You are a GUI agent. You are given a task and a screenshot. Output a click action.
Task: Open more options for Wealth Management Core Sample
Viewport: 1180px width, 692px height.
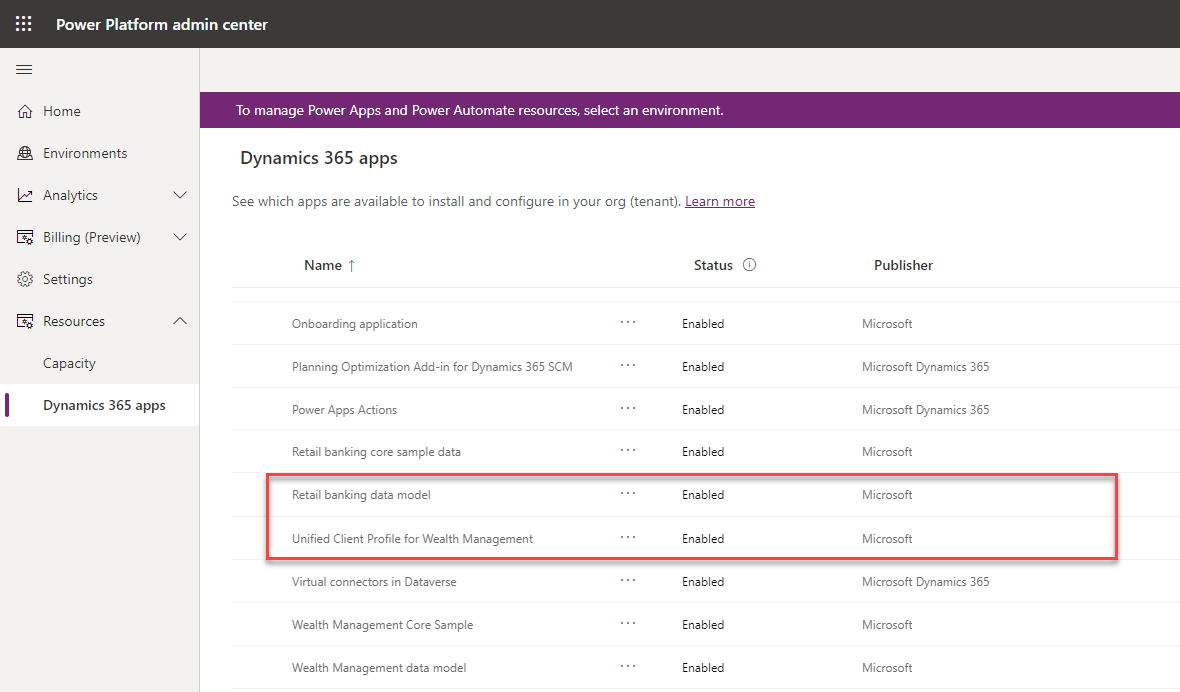pos(628,624)
